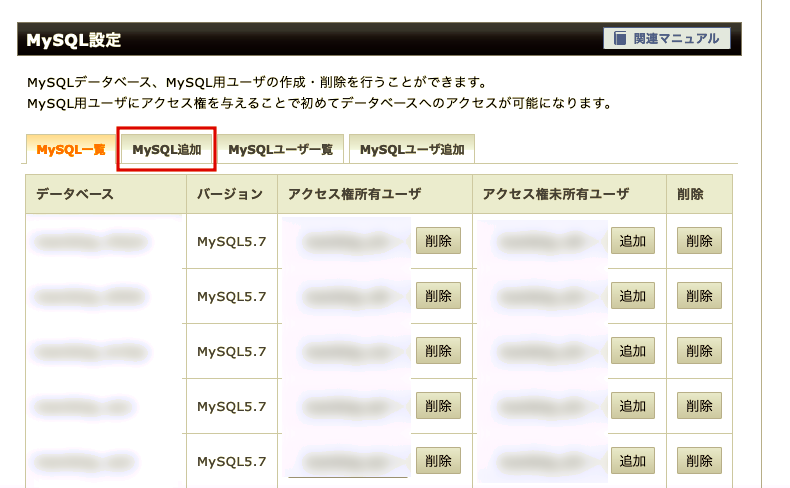
Task: Click the book icon beside 関連マニュアル
Action: click(620, 38)
